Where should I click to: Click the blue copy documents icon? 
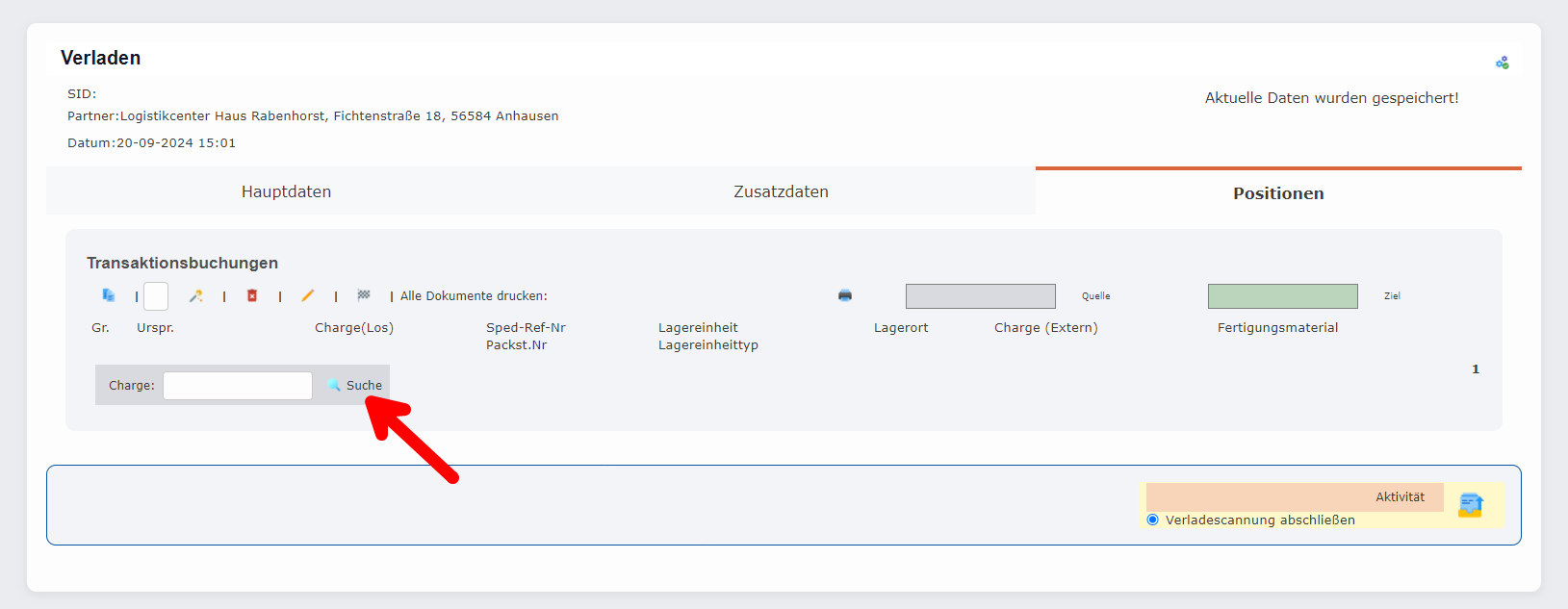tap(109, 295)
